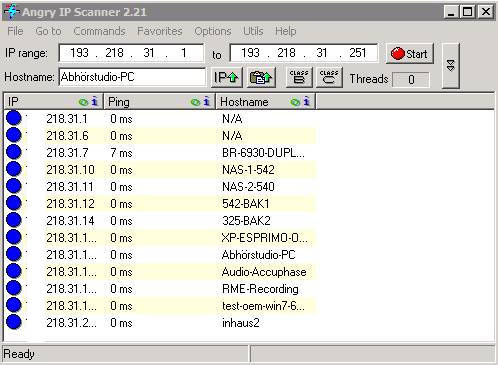Image resolution: width=498 pixels, height=365 pixels.
Task: Click the blue status dot for RME-Recording row
Action: (x=14, y=288)
